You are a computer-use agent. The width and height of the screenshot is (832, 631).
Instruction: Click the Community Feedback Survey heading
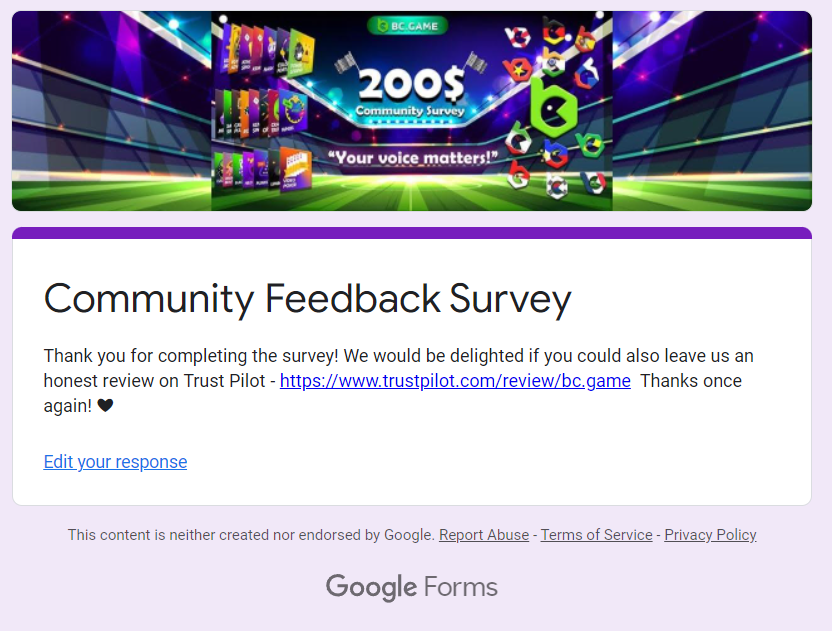tap(307, 299)
